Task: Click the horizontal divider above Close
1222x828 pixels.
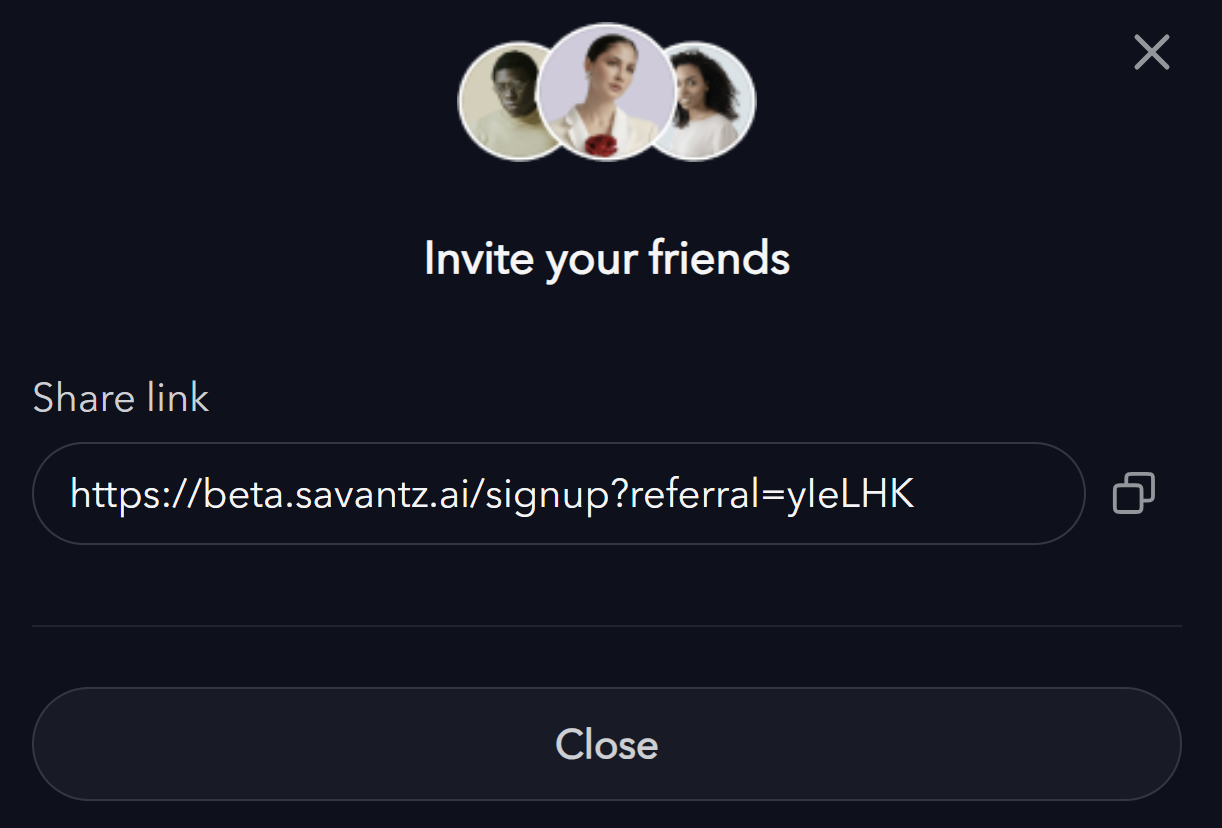Action: point(607,626)
